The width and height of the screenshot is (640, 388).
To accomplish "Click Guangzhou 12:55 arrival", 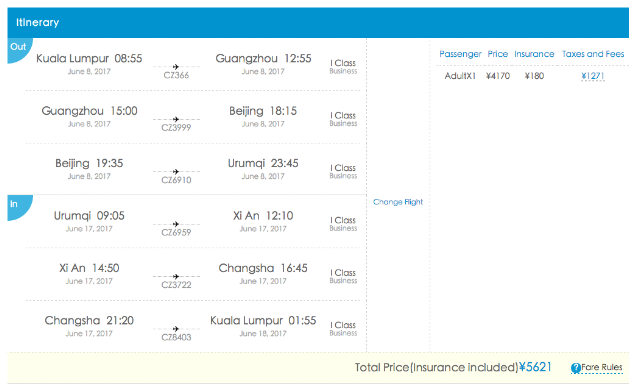I will (263, 58).
